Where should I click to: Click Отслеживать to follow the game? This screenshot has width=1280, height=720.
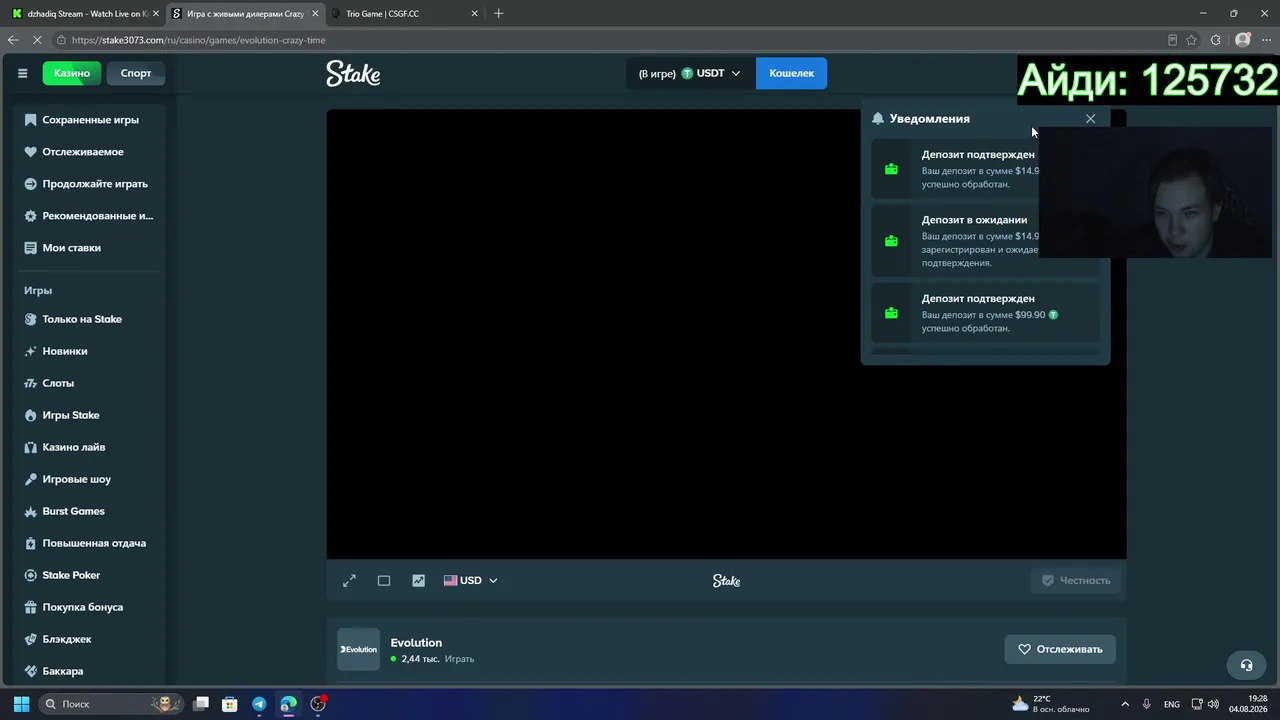point(1060,649)
